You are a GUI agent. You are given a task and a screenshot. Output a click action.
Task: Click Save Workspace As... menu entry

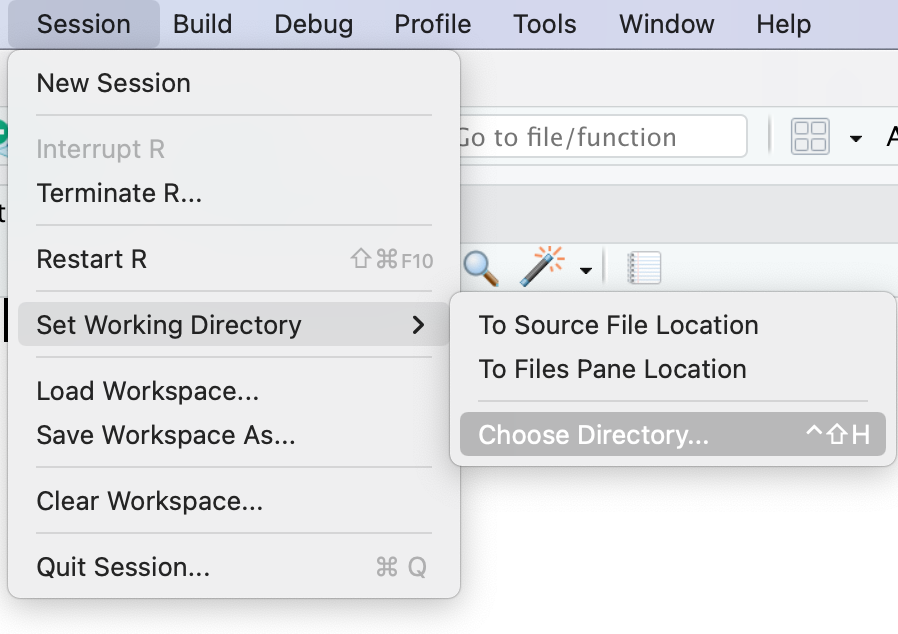[x=166, y=435]
